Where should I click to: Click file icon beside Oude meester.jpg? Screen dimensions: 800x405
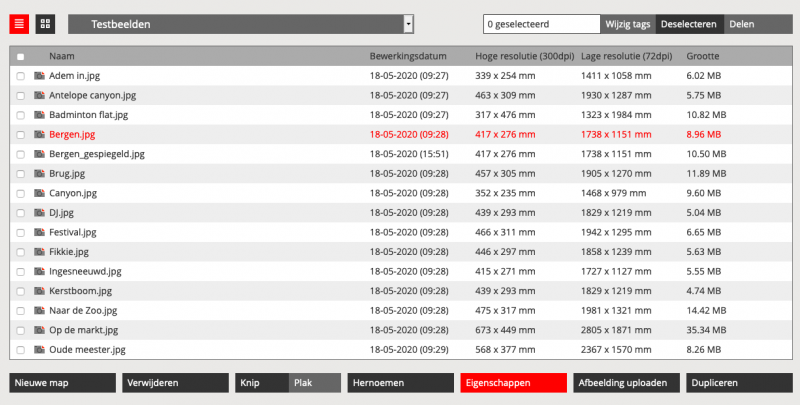pyautogui.click(x=39, y=350)
